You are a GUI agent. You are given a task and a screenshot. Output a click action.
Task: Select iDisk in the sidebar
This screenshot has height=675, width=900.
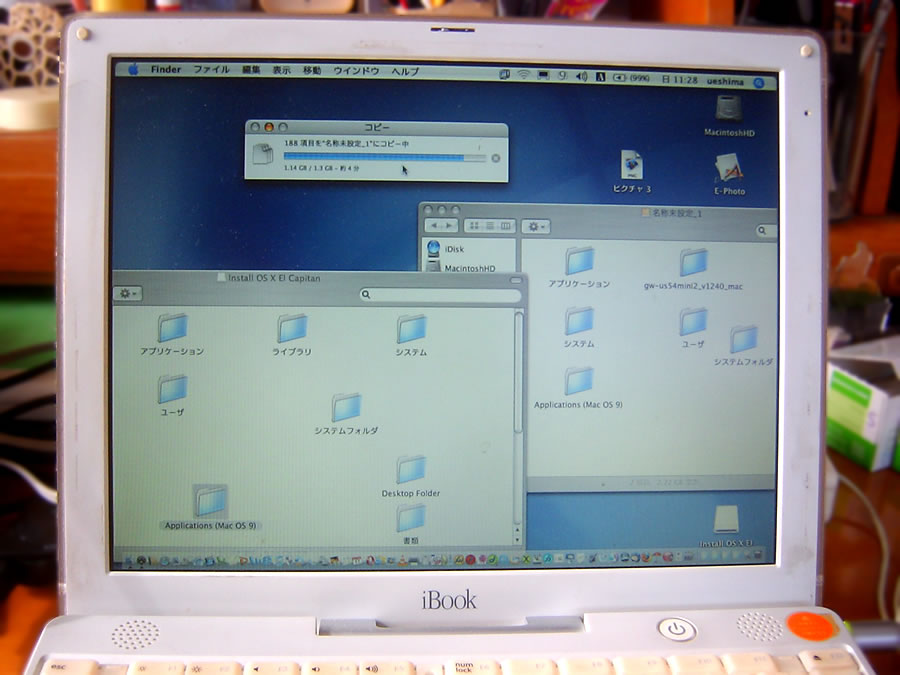pos(453,249)
